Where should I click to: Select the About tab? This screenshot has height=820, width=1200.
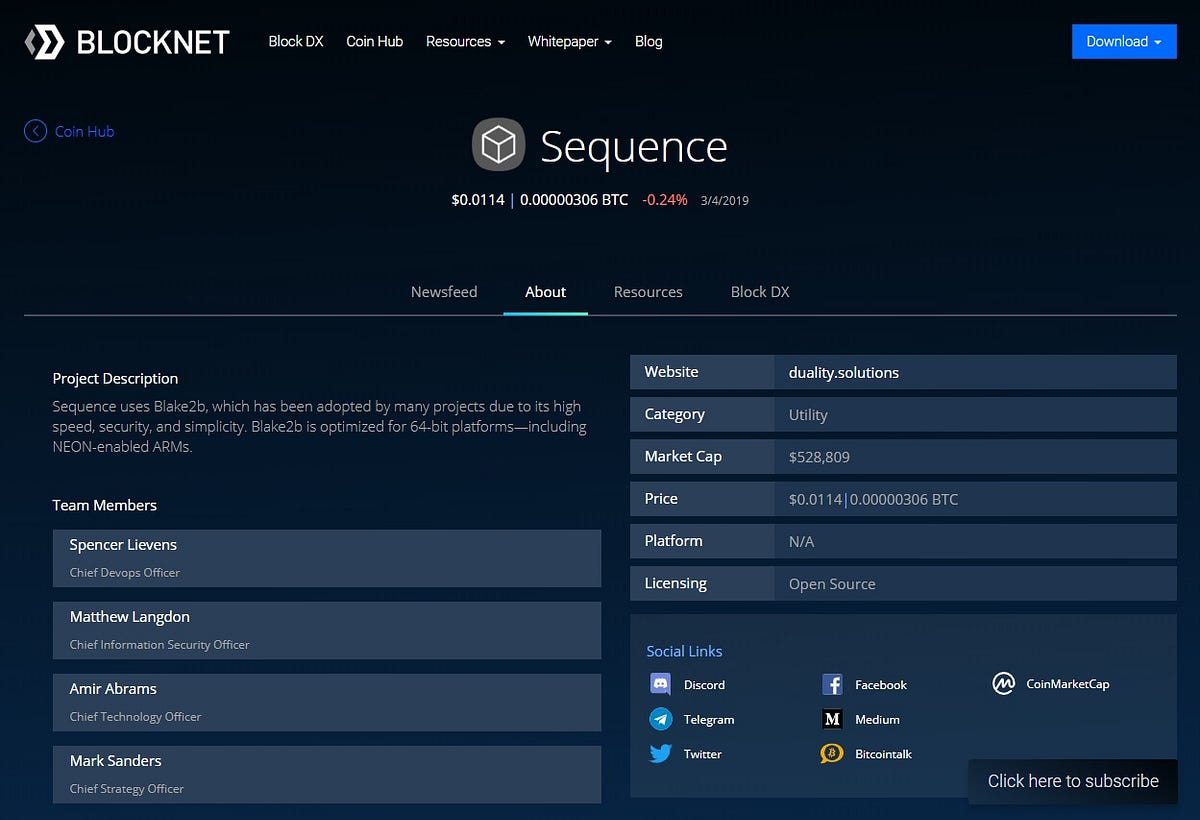point(546,292)
